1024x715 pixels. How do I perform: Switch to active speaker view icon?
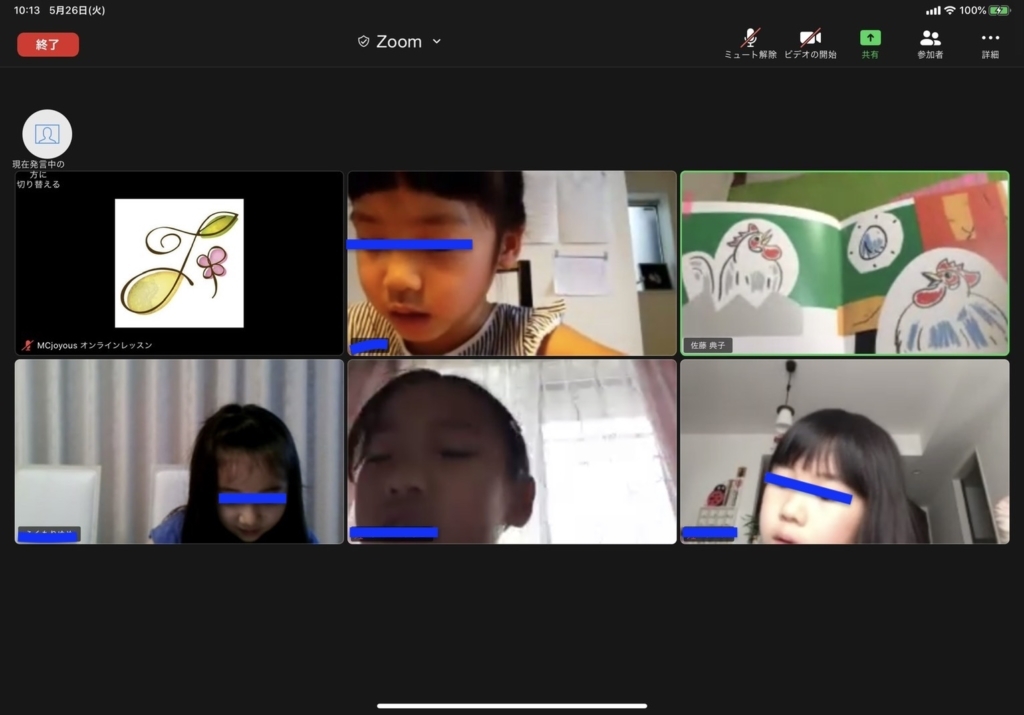[x=47, y=134]
